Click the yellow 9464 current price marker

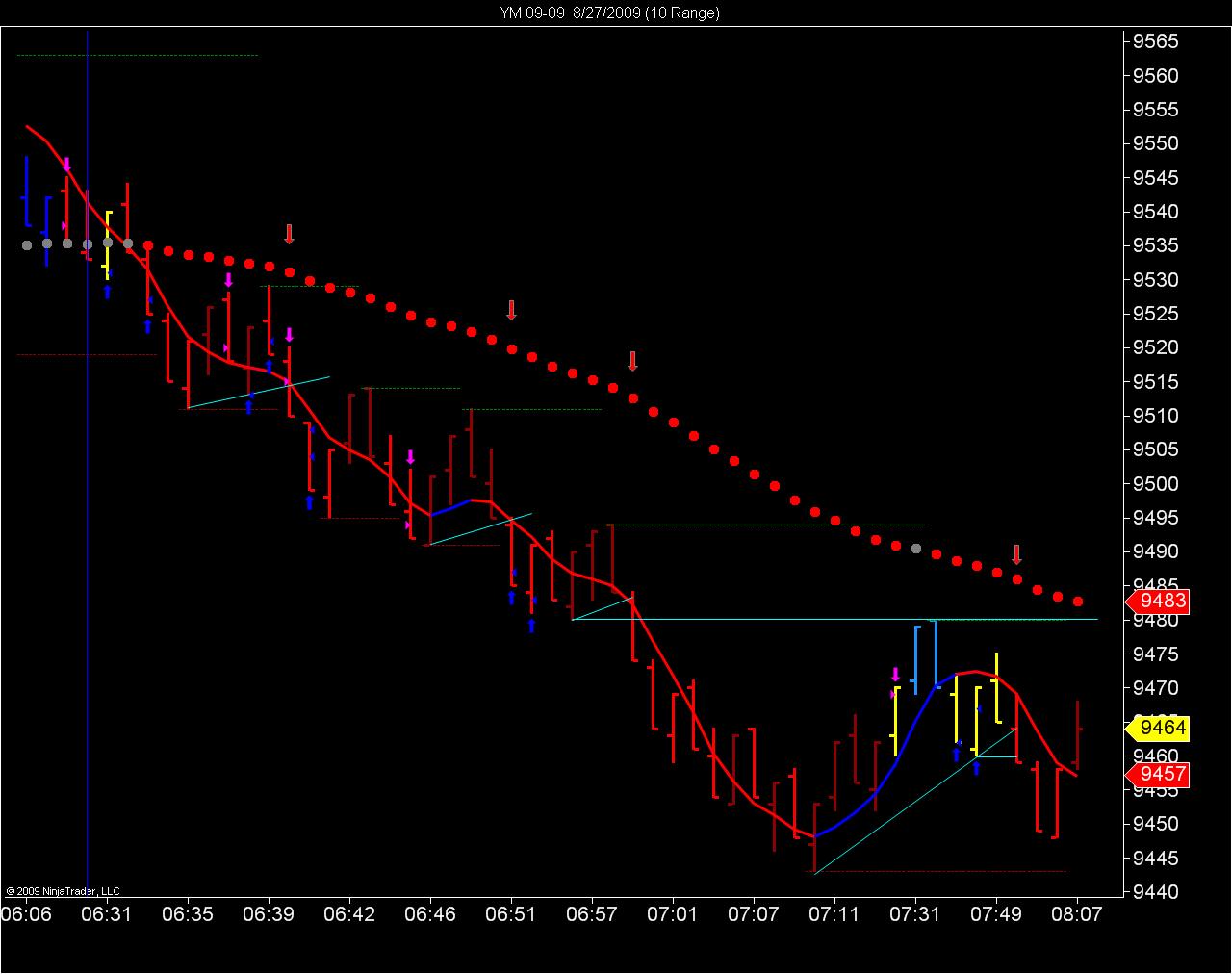tap(1156, 728)
